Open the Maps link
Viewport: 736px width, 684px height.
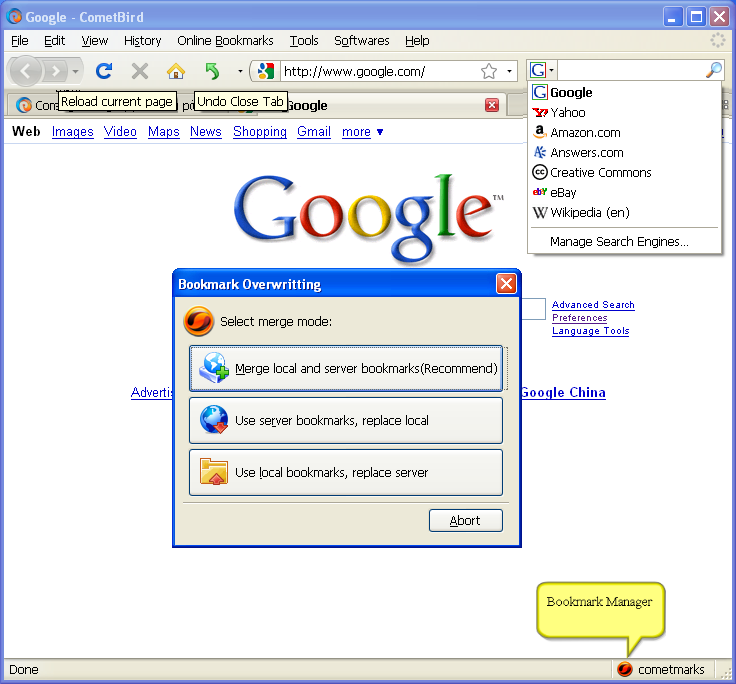tap(164, 132)
